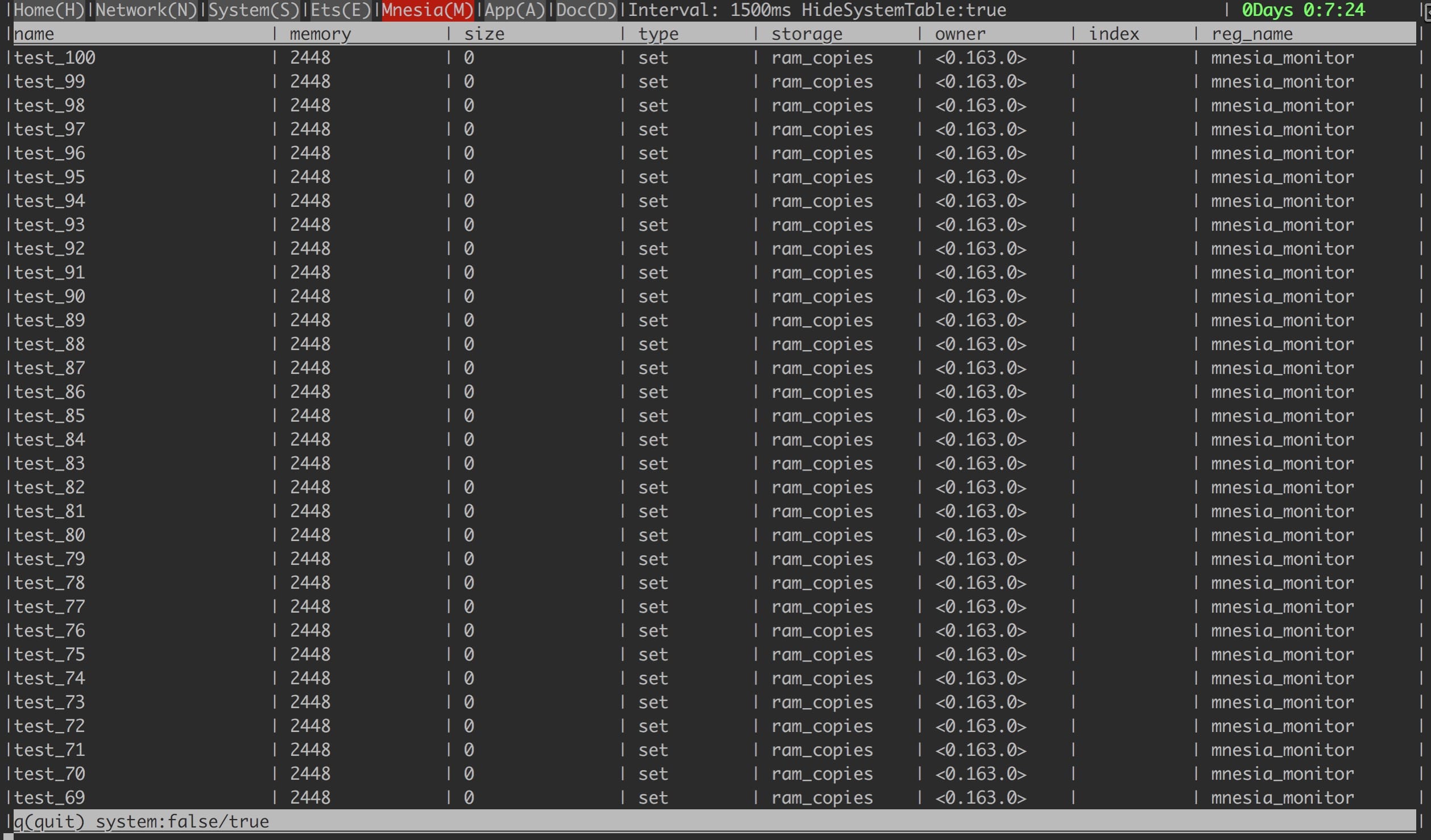Click the name column header

point(34,34)
